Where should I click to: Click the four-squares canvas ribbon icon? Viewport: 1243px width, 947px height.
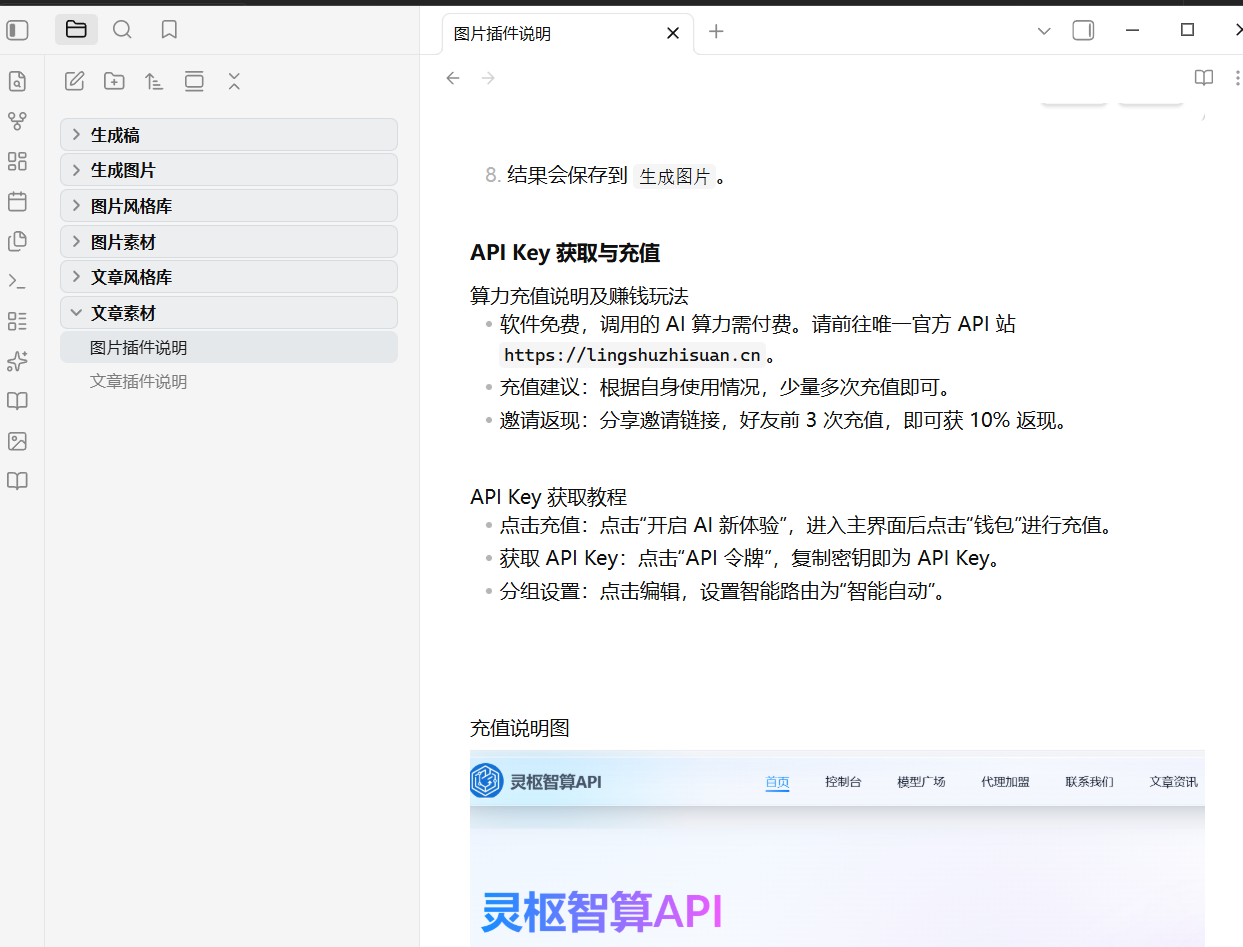click(17, 162)
